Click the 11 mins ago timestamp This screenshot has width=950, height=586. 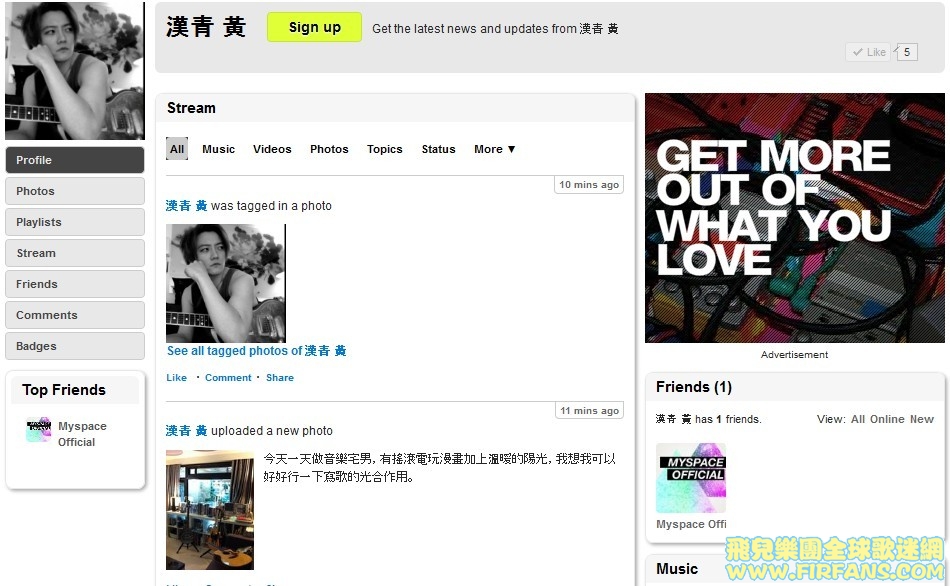pyautogui.click(x=590, y=410)
